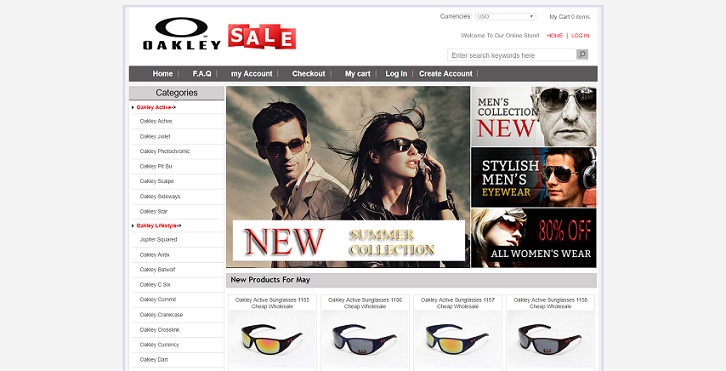Click the red HOME link
This screenshot has width=726, height=371.
coord(555,36)
